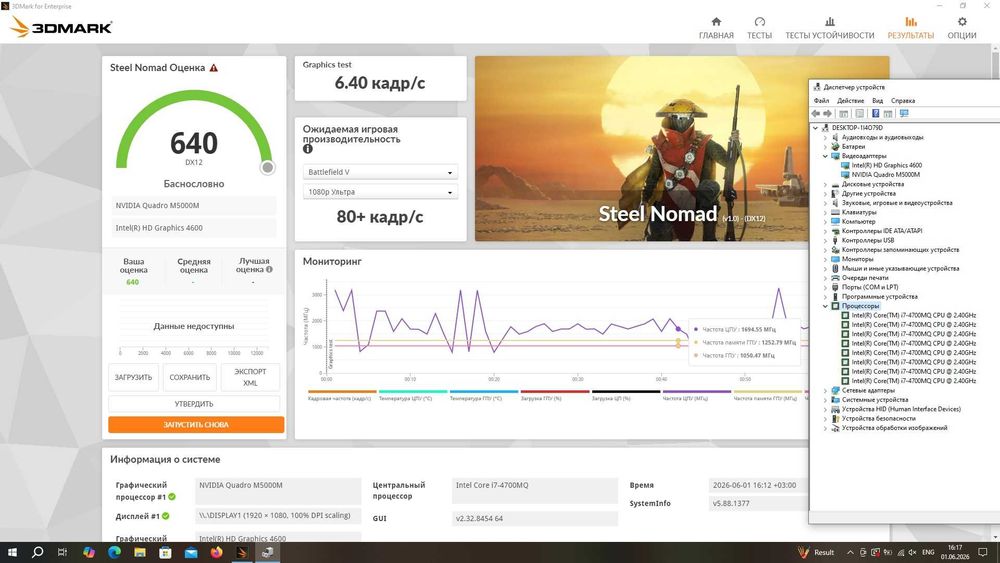The image size is (1000, 563).
Task: Select Устройства обработки изображений tree item
Action: point(894,428)
